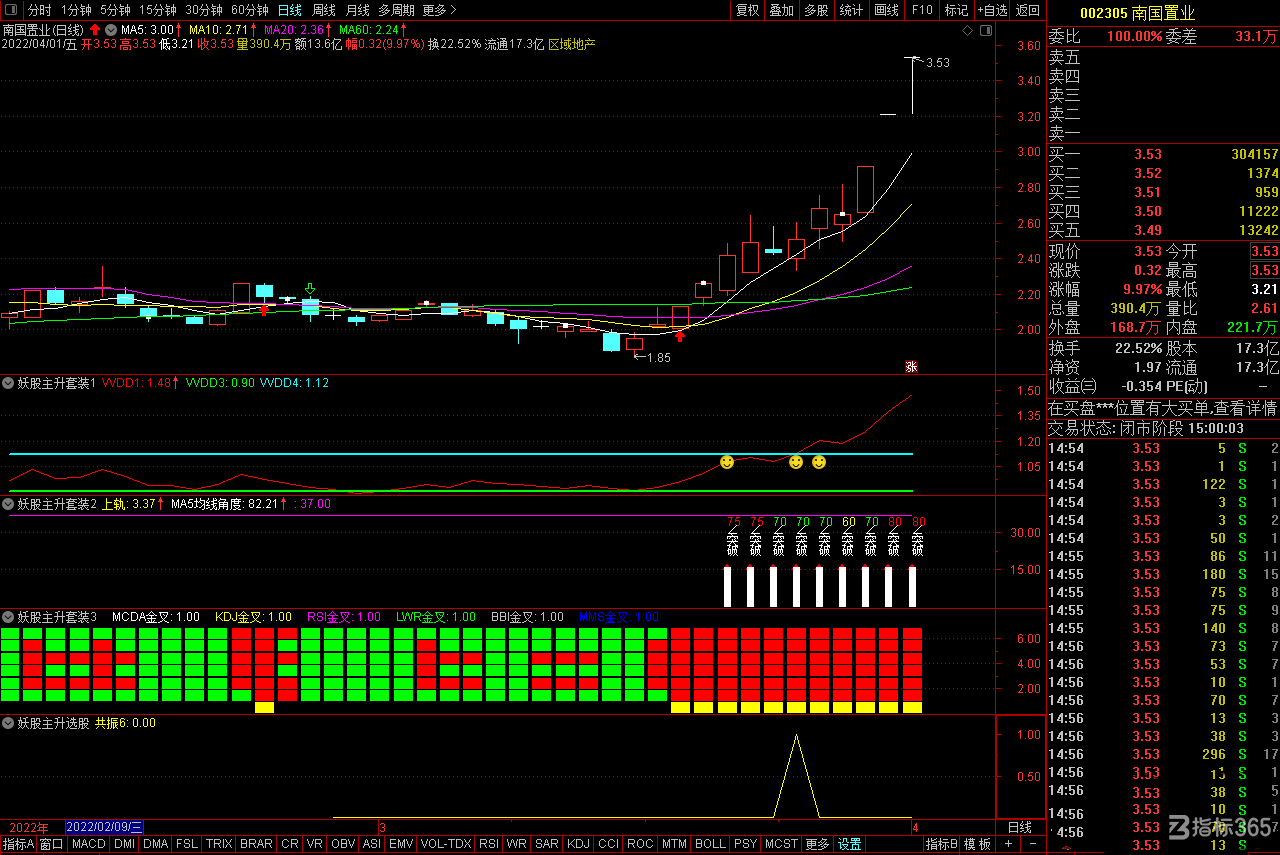Click the 多股 multi-stock button

click(x=816, y=10)
